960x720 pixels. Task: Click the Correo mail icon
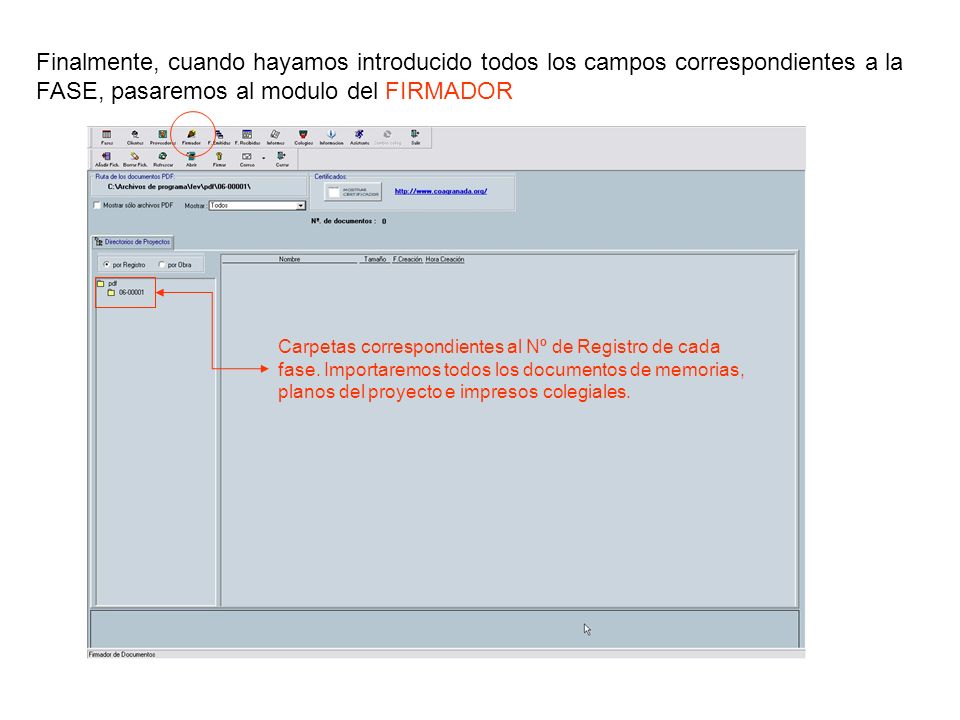pyautogui.click(x=247, y=159)
